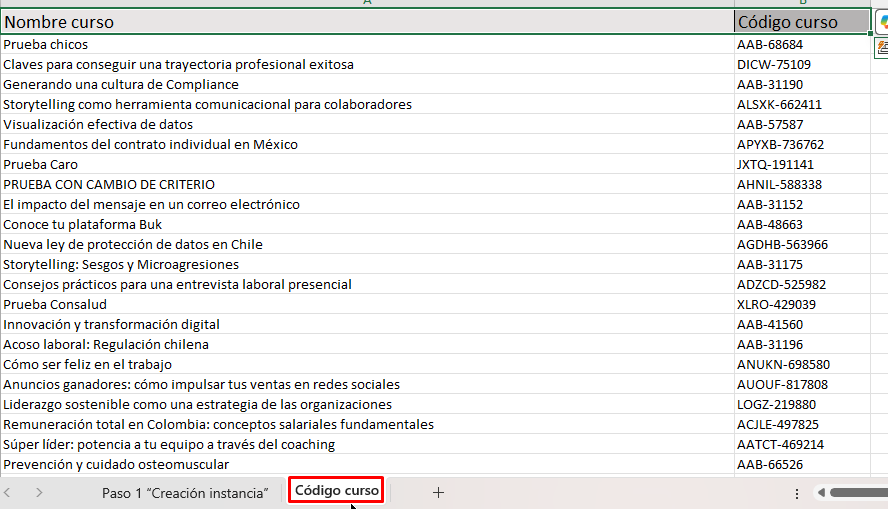Select the Conoce tu plataforma Buk cell
This screenshot has width=888, height=509.
(366, 224)
